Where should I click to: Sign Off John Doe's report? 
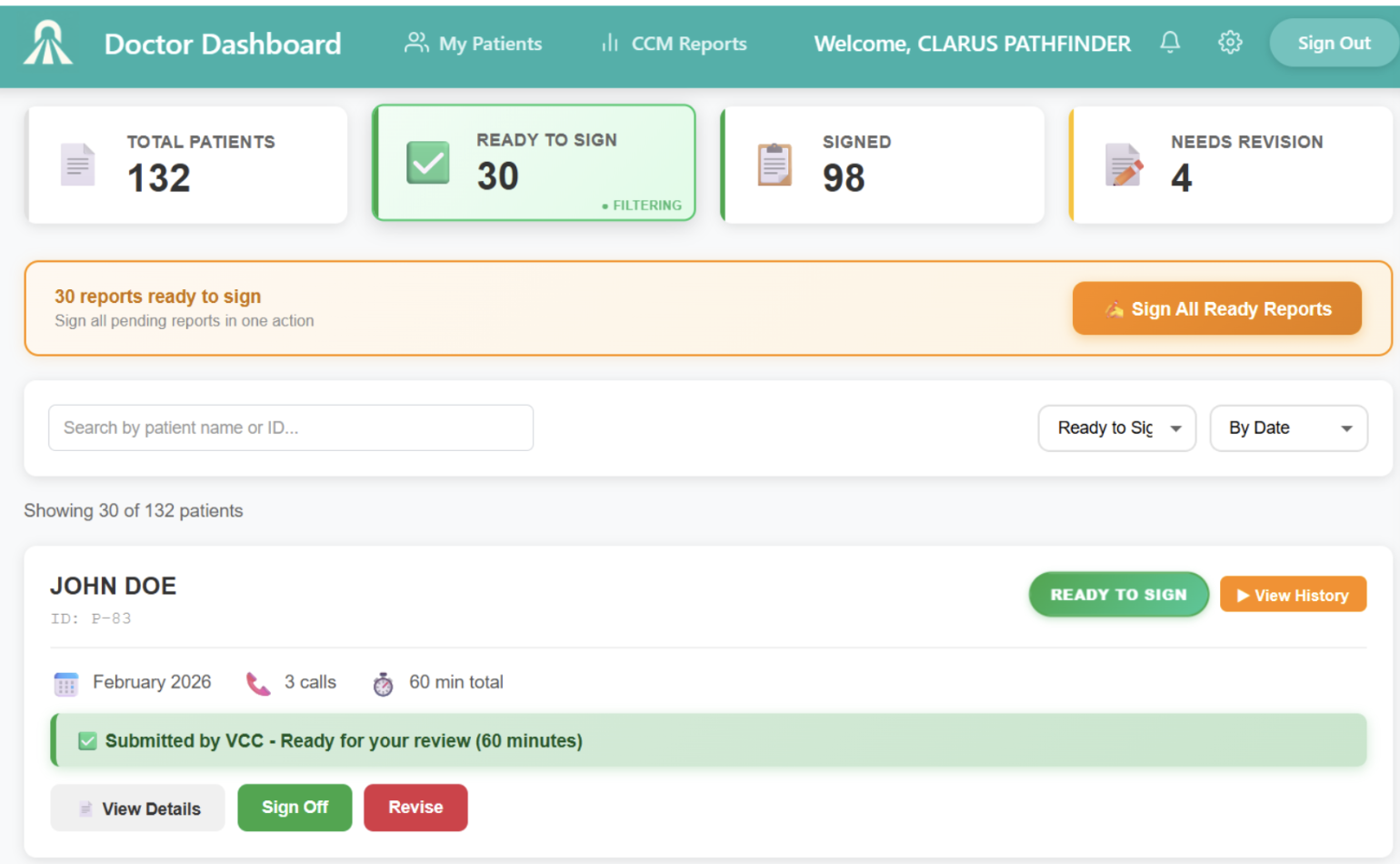coord(295,808)
